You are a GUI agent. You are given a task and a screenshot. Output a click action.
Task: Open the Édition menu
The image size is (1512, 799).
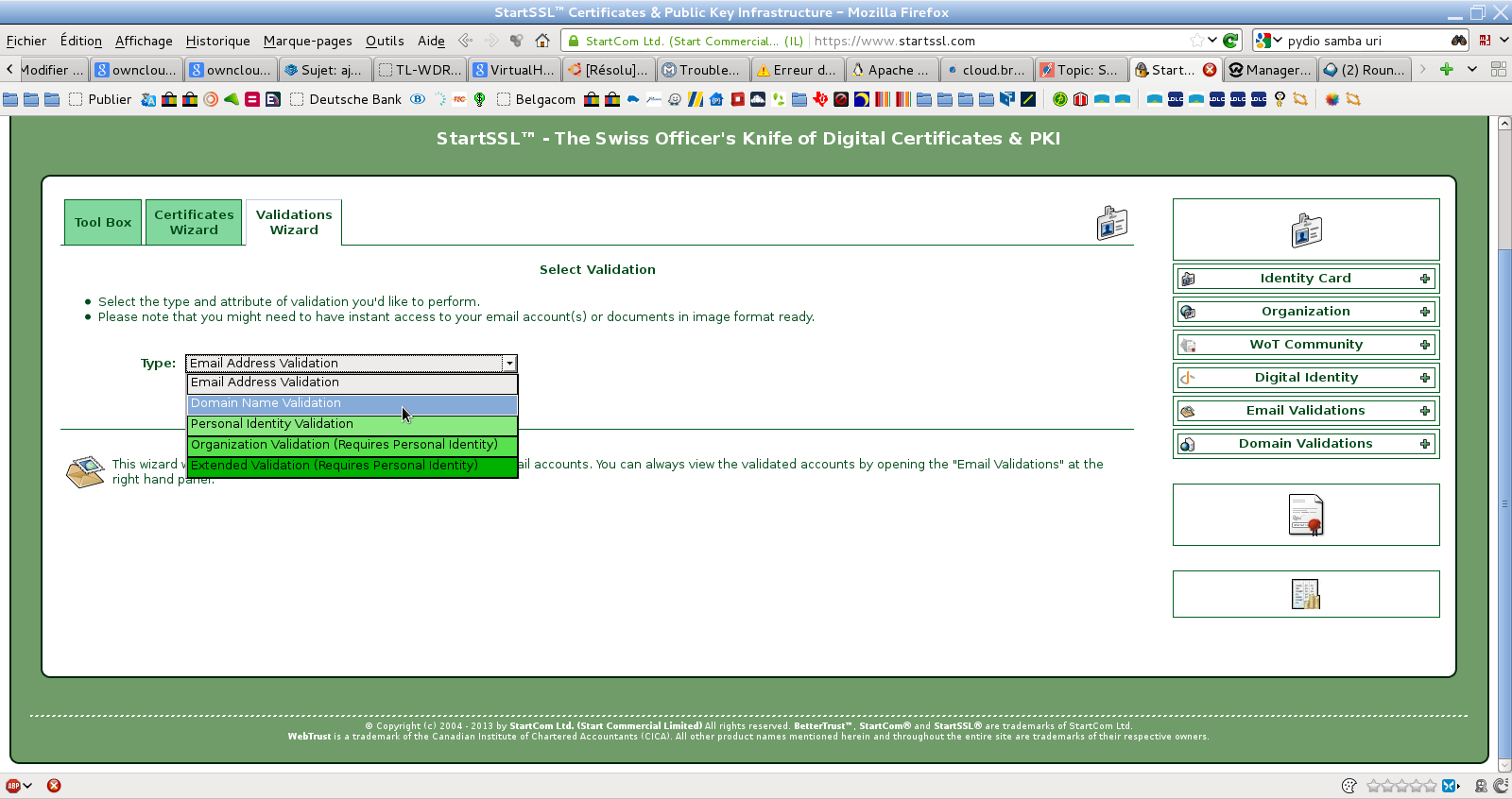81,41
